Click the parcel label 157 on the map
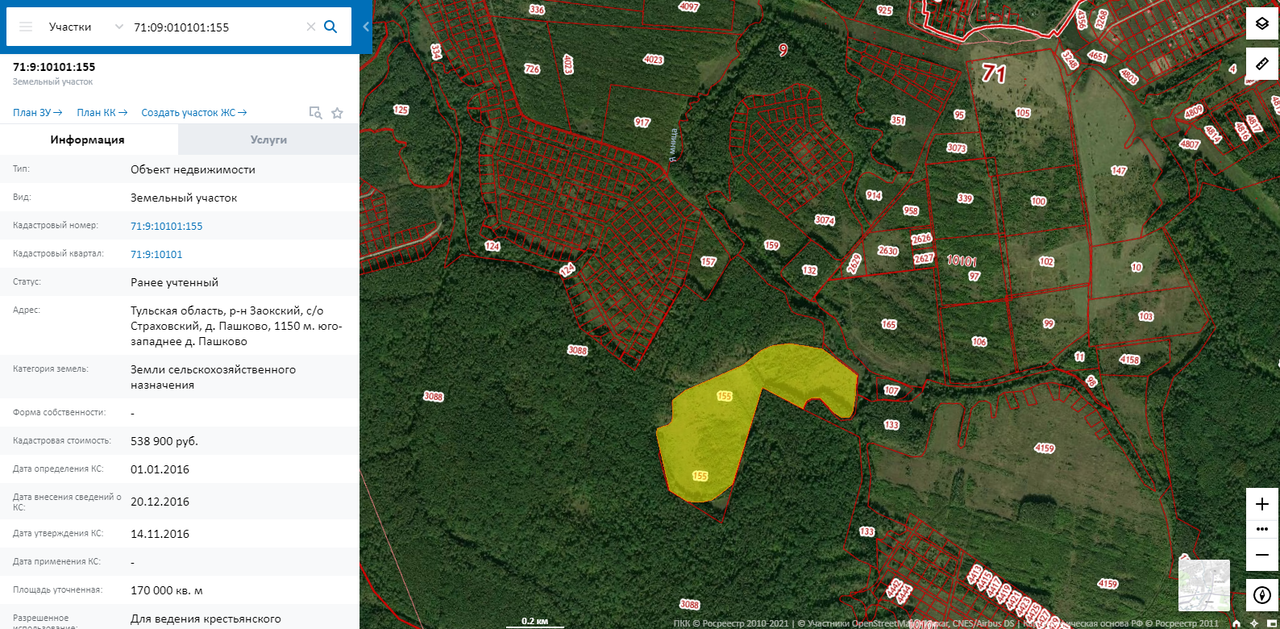The width and height of the screenshot is (1280, 629). [708, 262]
